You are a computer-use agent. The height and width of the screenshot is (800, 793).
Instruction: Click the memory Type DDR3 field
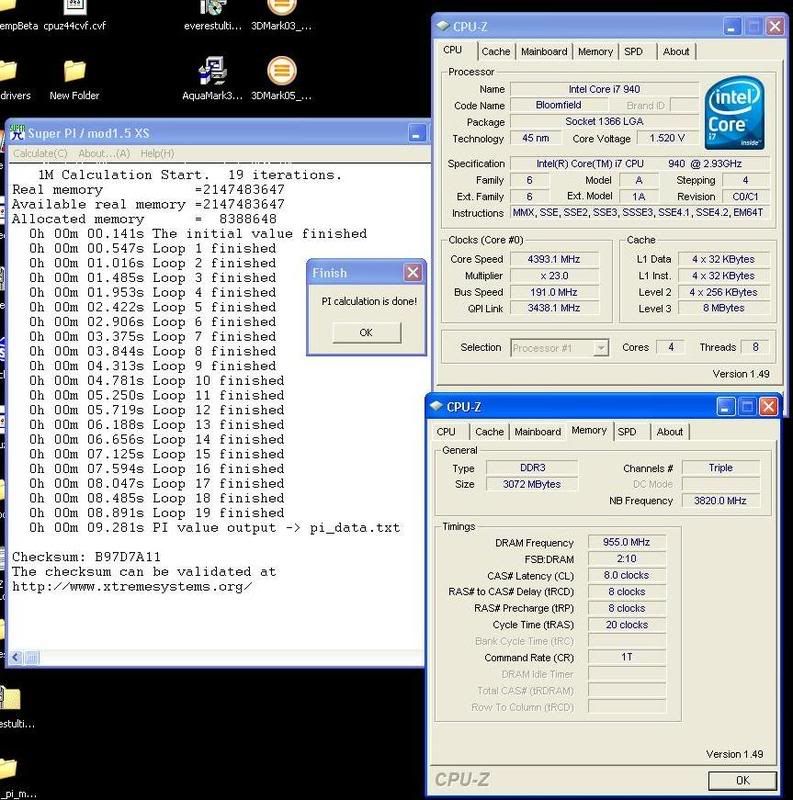click(532, 467)
